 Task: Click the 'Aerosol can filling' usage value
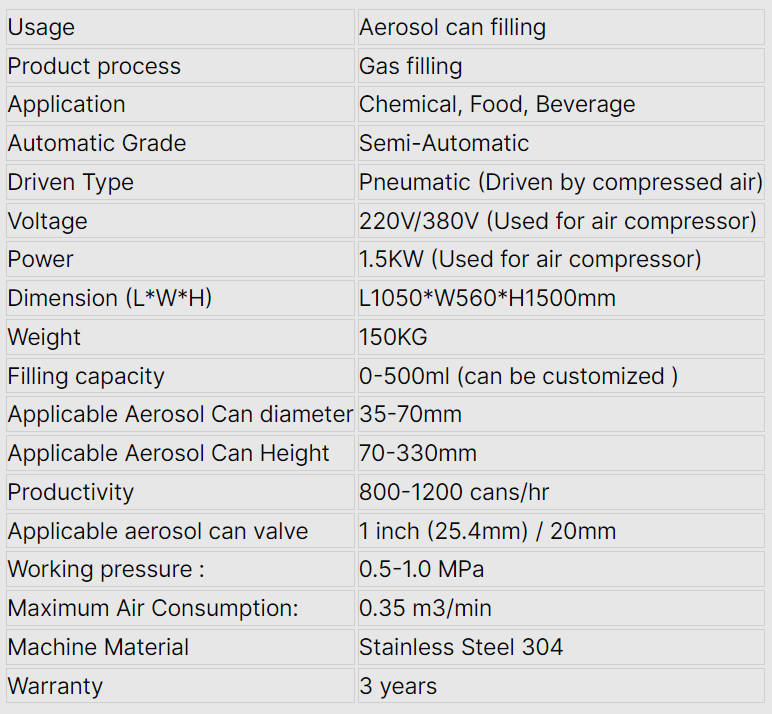click(x=452, y=27)
